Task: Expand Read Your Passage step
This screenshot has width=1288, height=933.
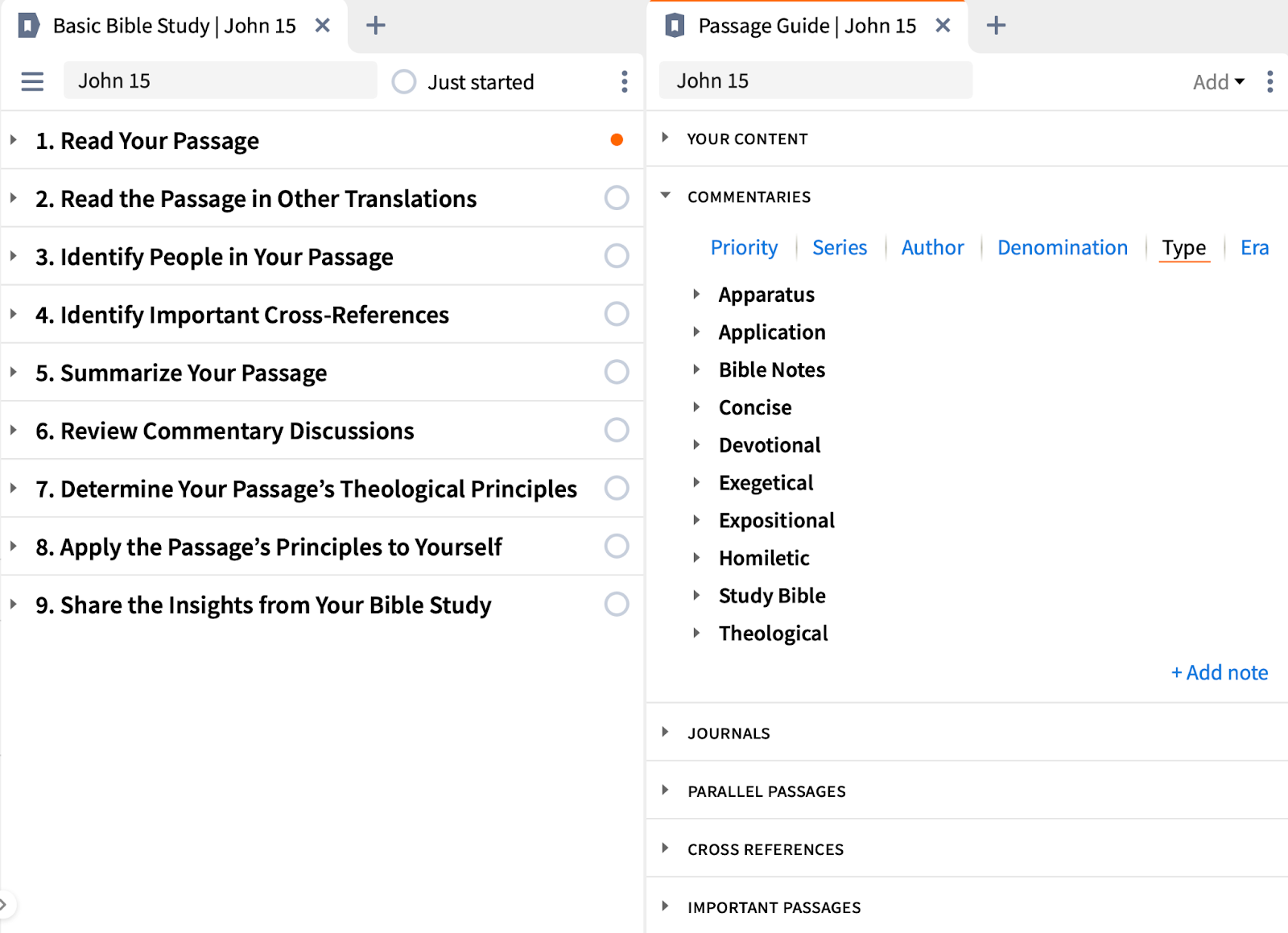Action: [14, 140]
